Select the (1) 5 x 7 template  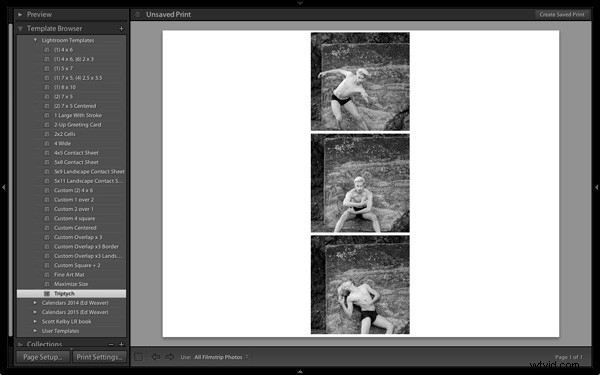click(71, 68)
